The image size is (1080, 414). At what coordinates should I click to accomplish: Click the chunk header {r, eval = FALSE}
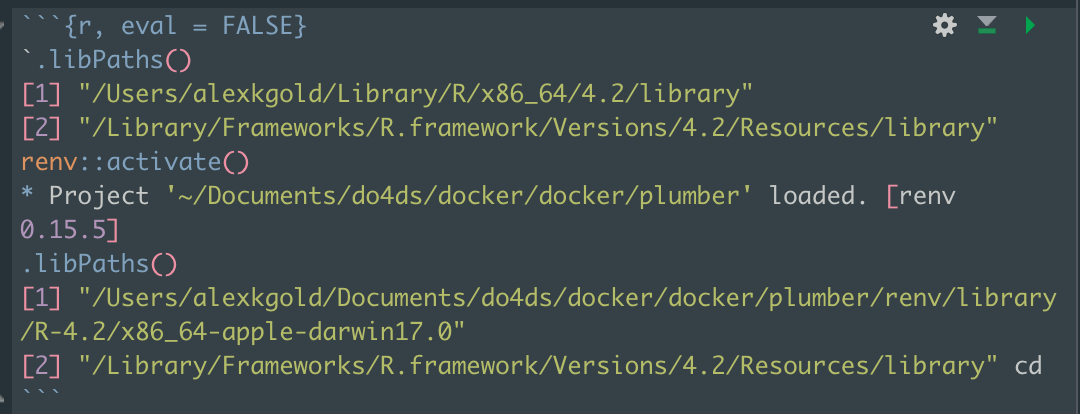pyautogui.click(x=163, y=27)
